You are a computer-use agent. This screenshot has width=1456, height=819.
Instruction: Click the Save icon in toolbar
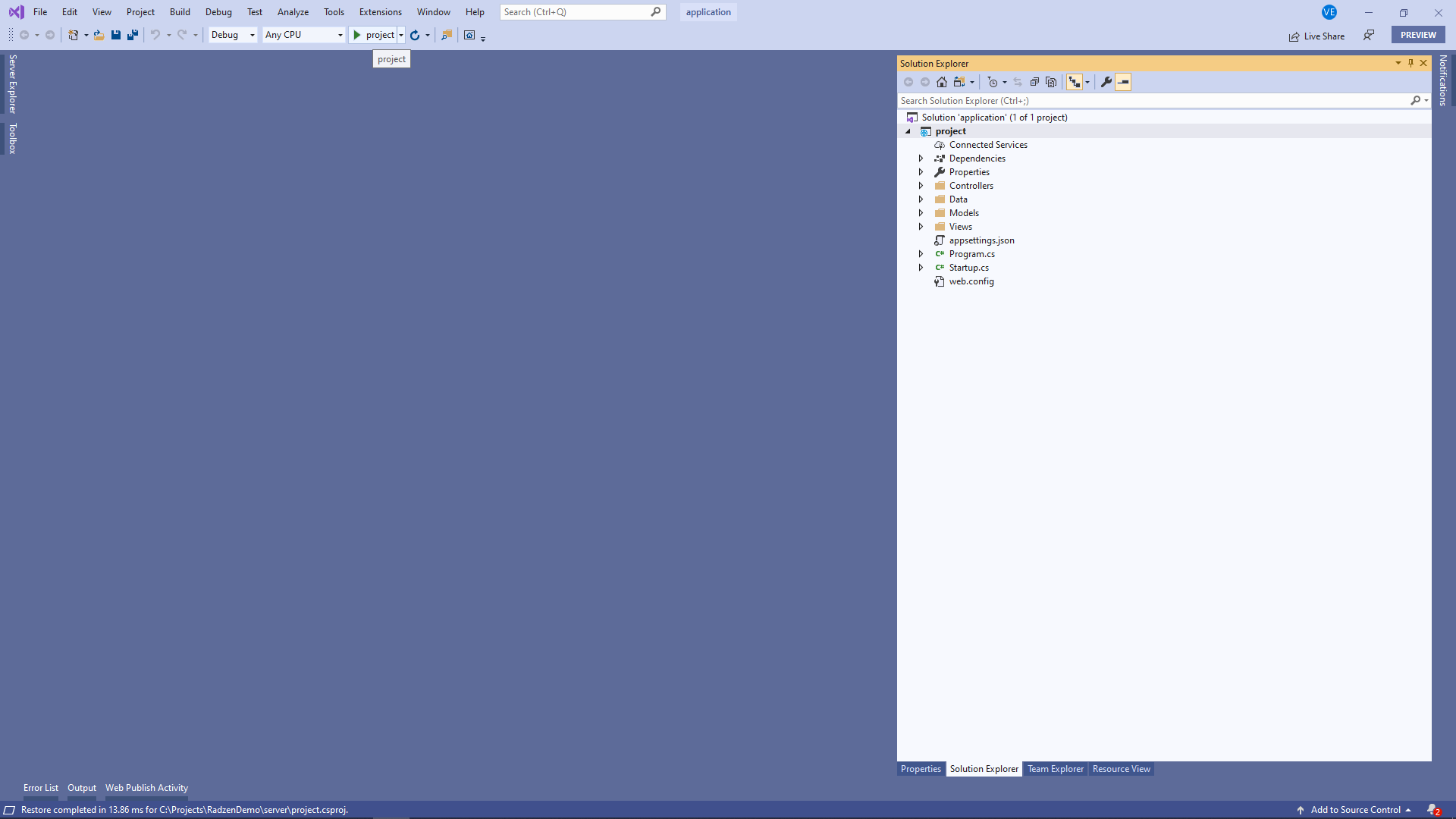click(116, 35)
